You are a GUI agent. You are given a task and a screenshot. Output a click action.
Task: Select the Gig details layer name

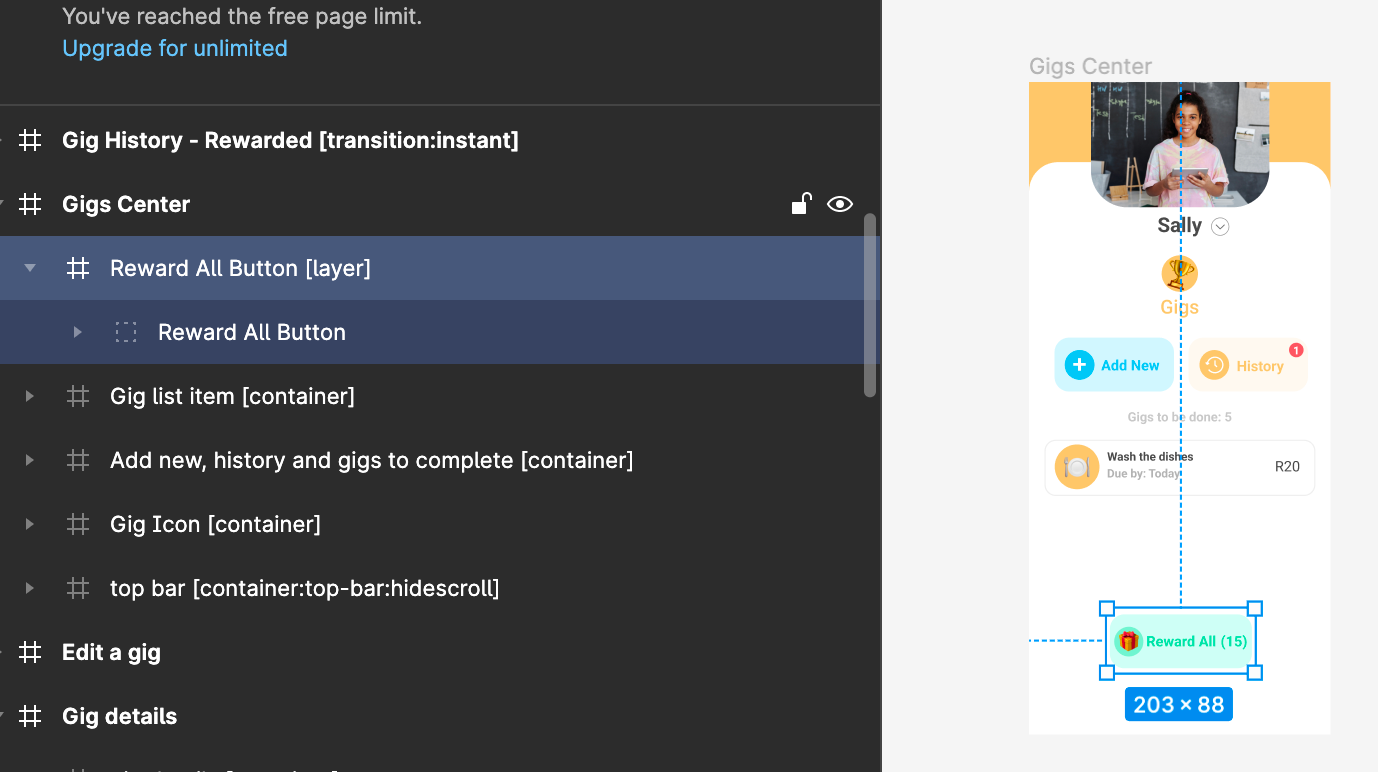tap(119, 716)
